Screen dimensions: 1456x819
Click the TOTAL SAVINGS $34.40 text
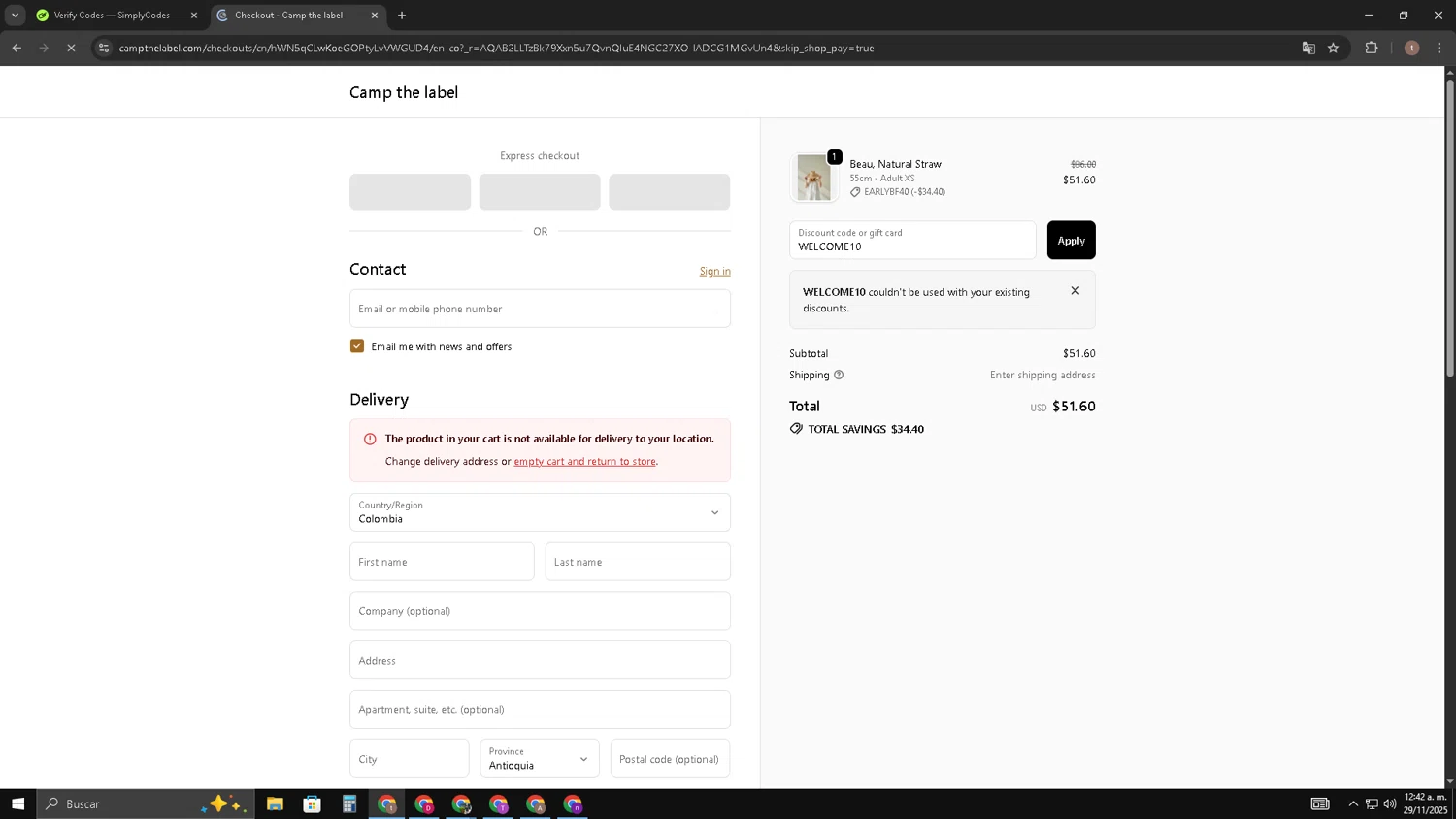(x=866, y=429)
